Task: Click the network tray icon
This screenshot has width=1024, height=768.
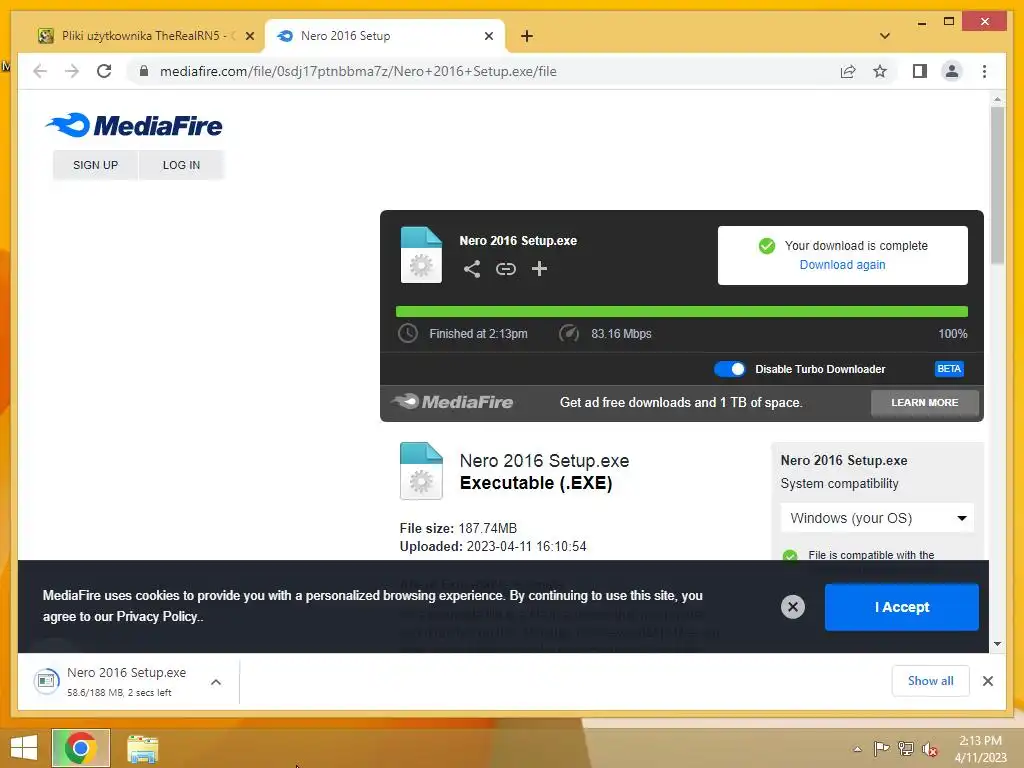Action: pos(906,749)
